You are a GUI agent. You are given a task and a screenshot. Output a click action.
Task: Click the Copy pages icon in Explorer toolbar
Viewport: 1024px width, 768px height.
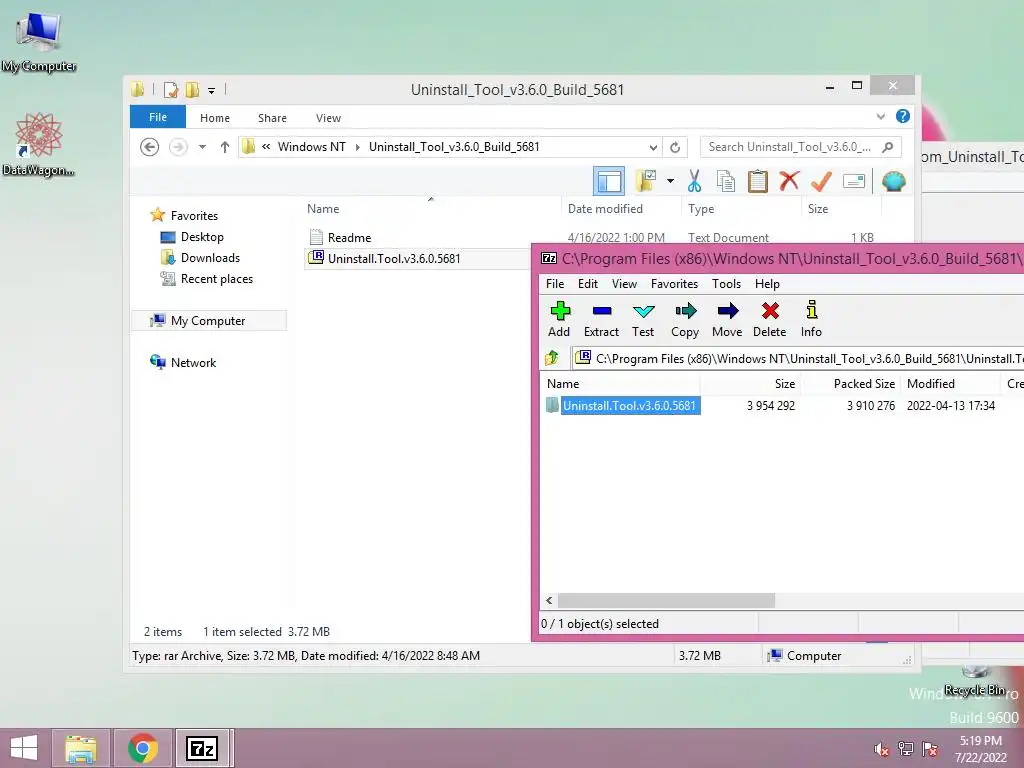click(x=726, y=181)
